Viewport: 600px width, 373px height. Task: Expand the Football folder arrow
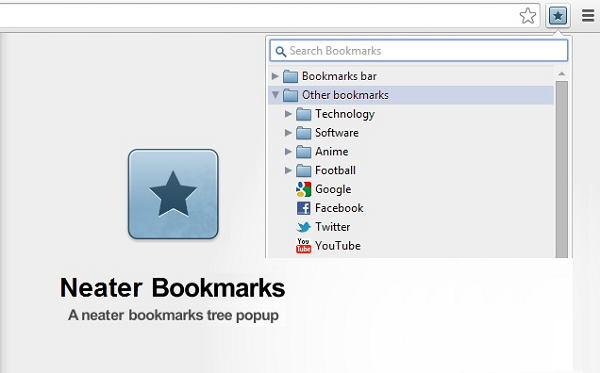[x=288, y=170]
